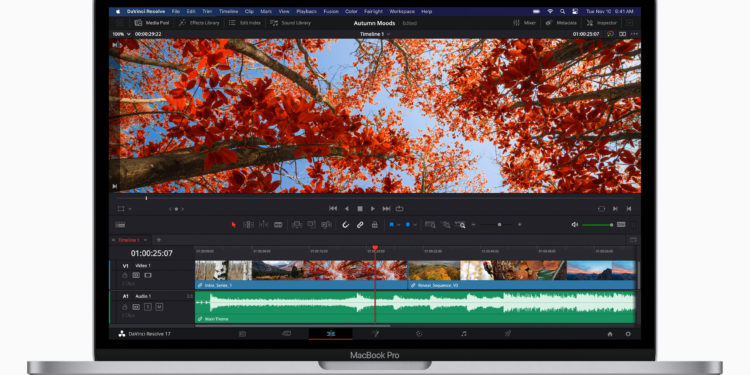Open the Clip menu
Screen dimensions: 750x375
click(249, 11)
